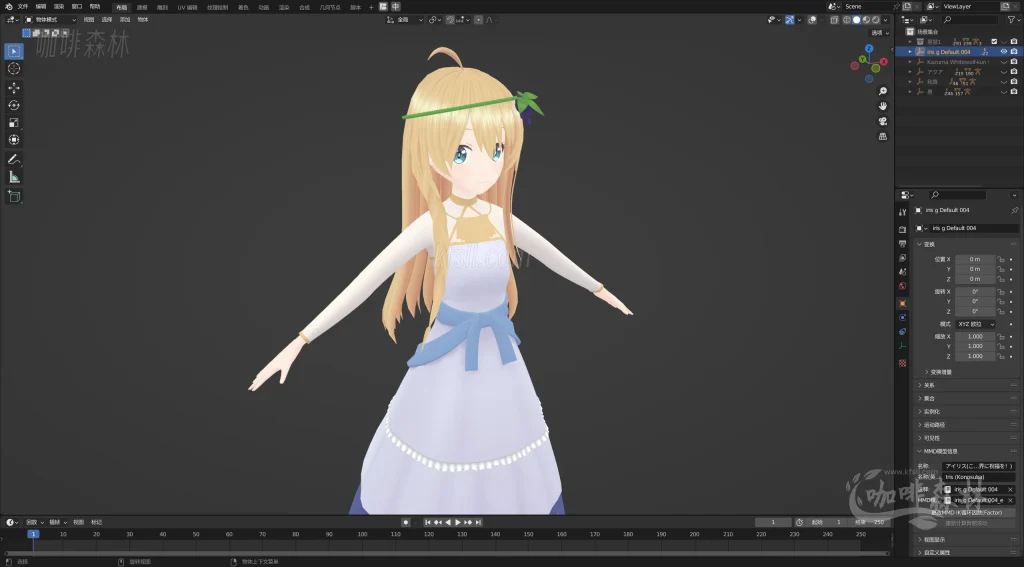Select the Scale tool
Screen dimensions: 1024x567
click(x=14, y=123)
